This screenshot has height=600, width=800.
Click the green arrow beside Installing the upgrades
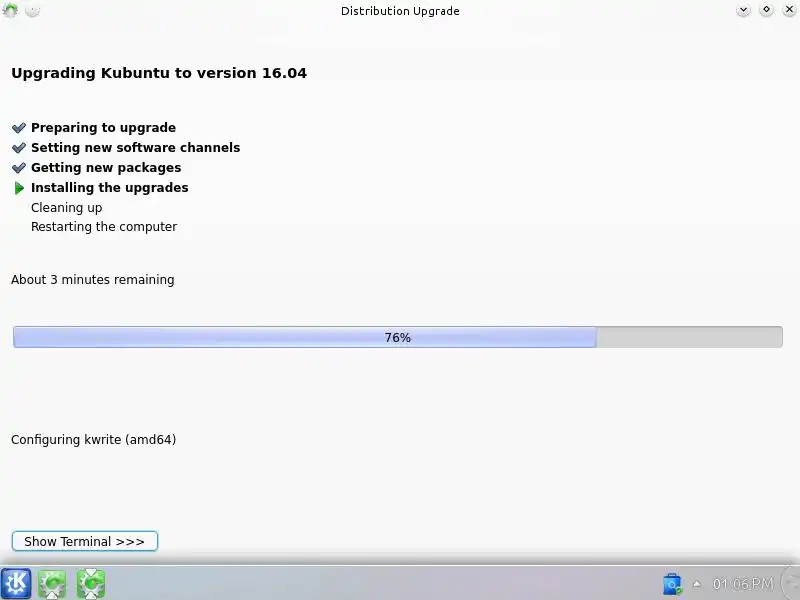(19, 188)
